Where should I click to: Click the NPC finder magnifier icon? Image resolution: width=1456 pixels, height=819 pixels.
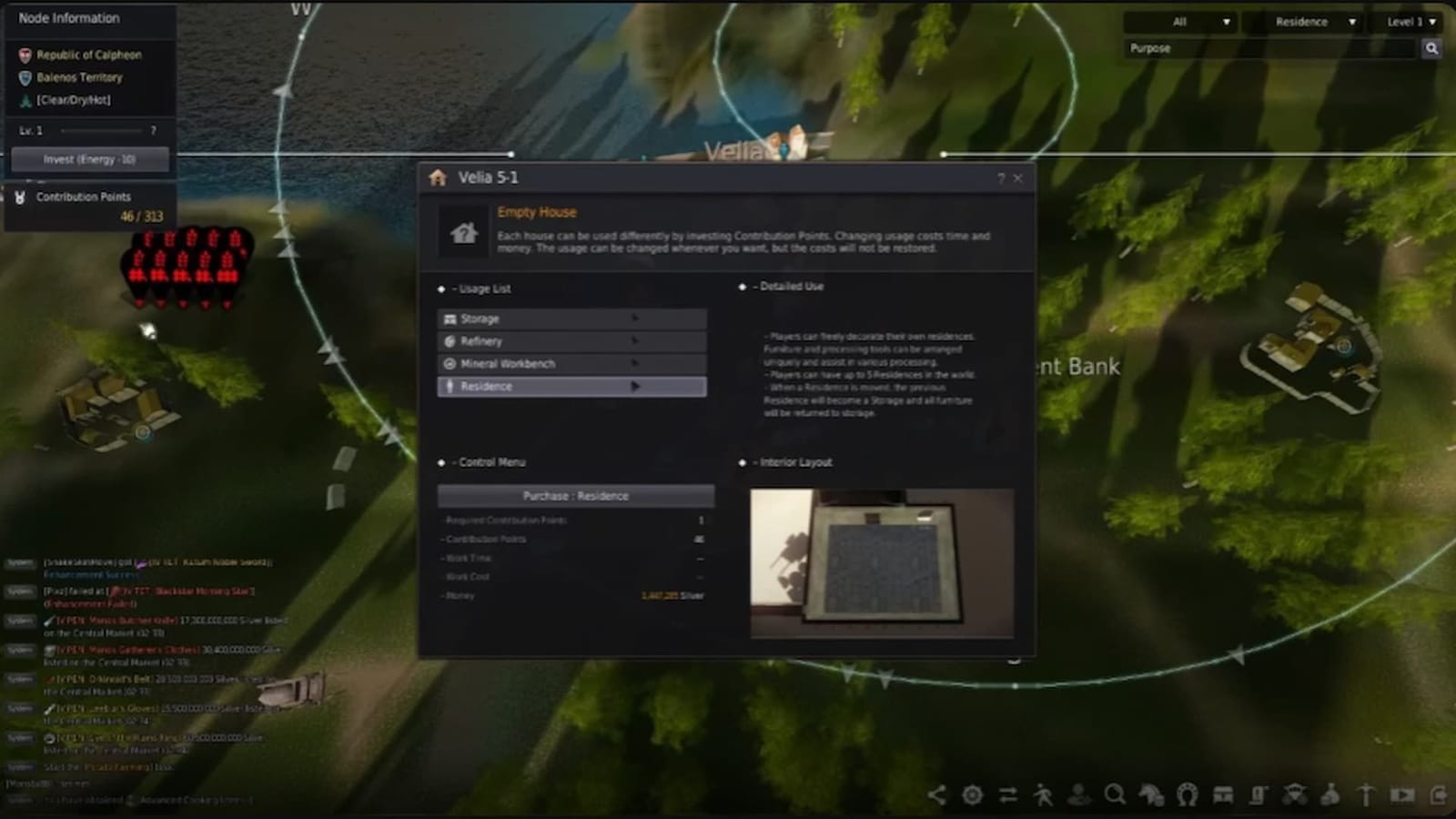click(1115, 794)
